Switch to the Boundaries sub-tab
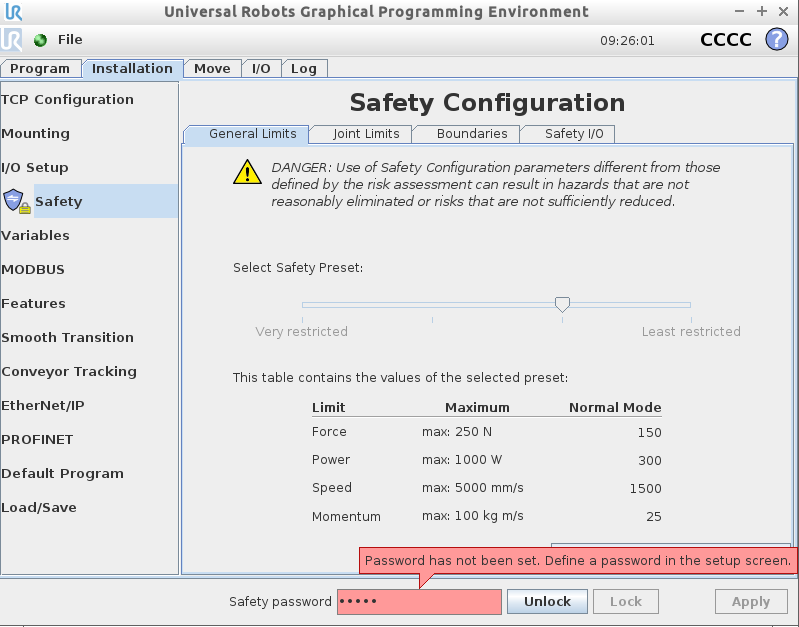 pyautogui.click(x=466, y=134)
